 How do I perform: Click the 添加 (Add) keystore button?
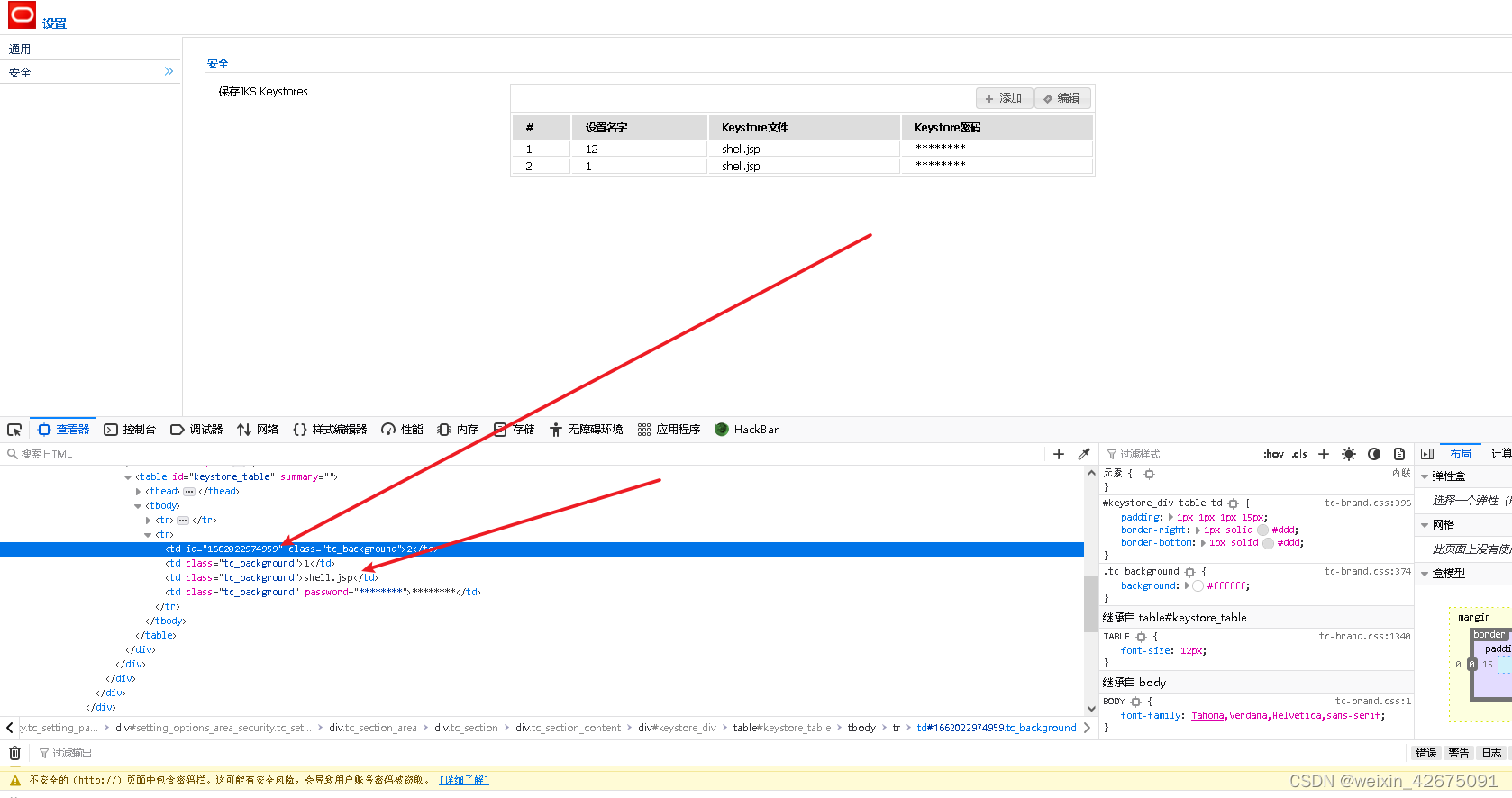1004,98
